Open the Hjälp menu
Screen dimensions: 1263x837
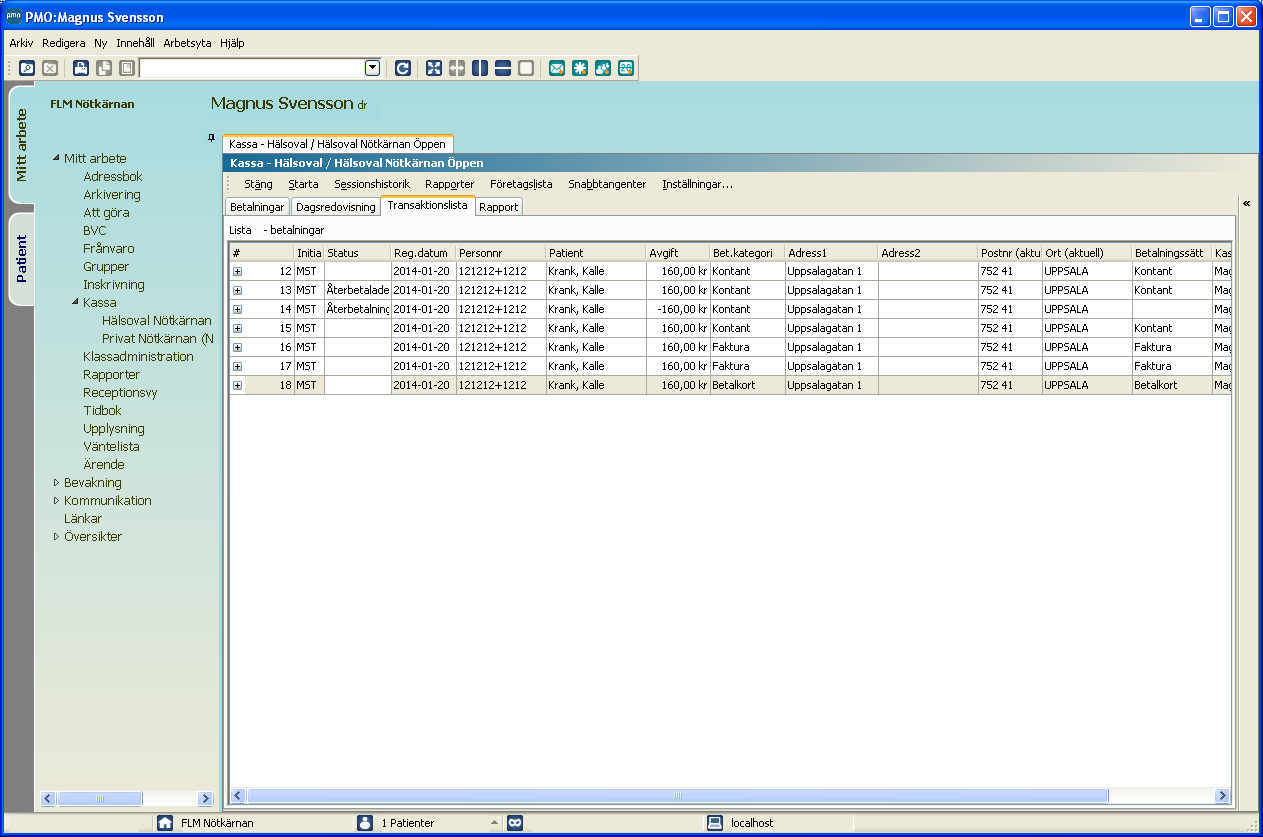(x=232, y=43)
